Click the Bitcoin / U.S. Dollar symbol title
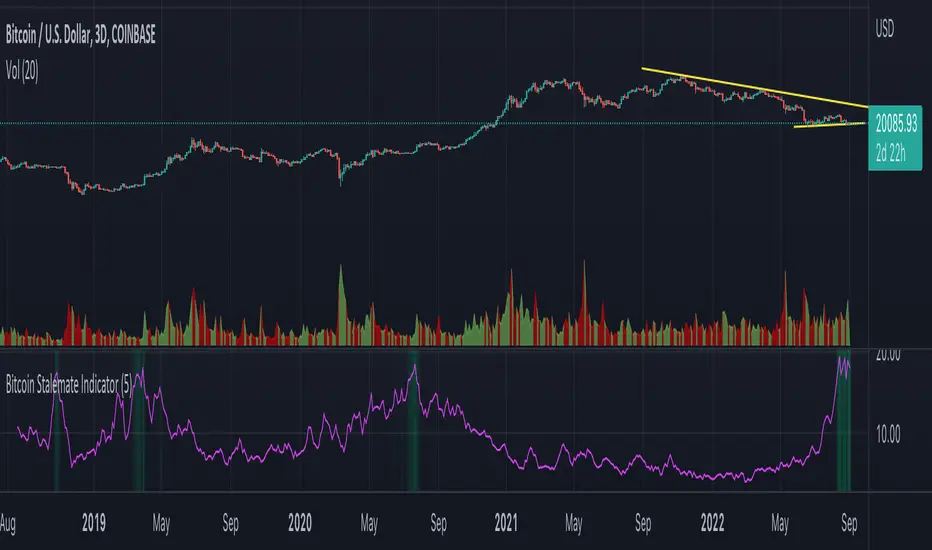The width and height of the screenshot is (932, 550). [x=80, y=34]
